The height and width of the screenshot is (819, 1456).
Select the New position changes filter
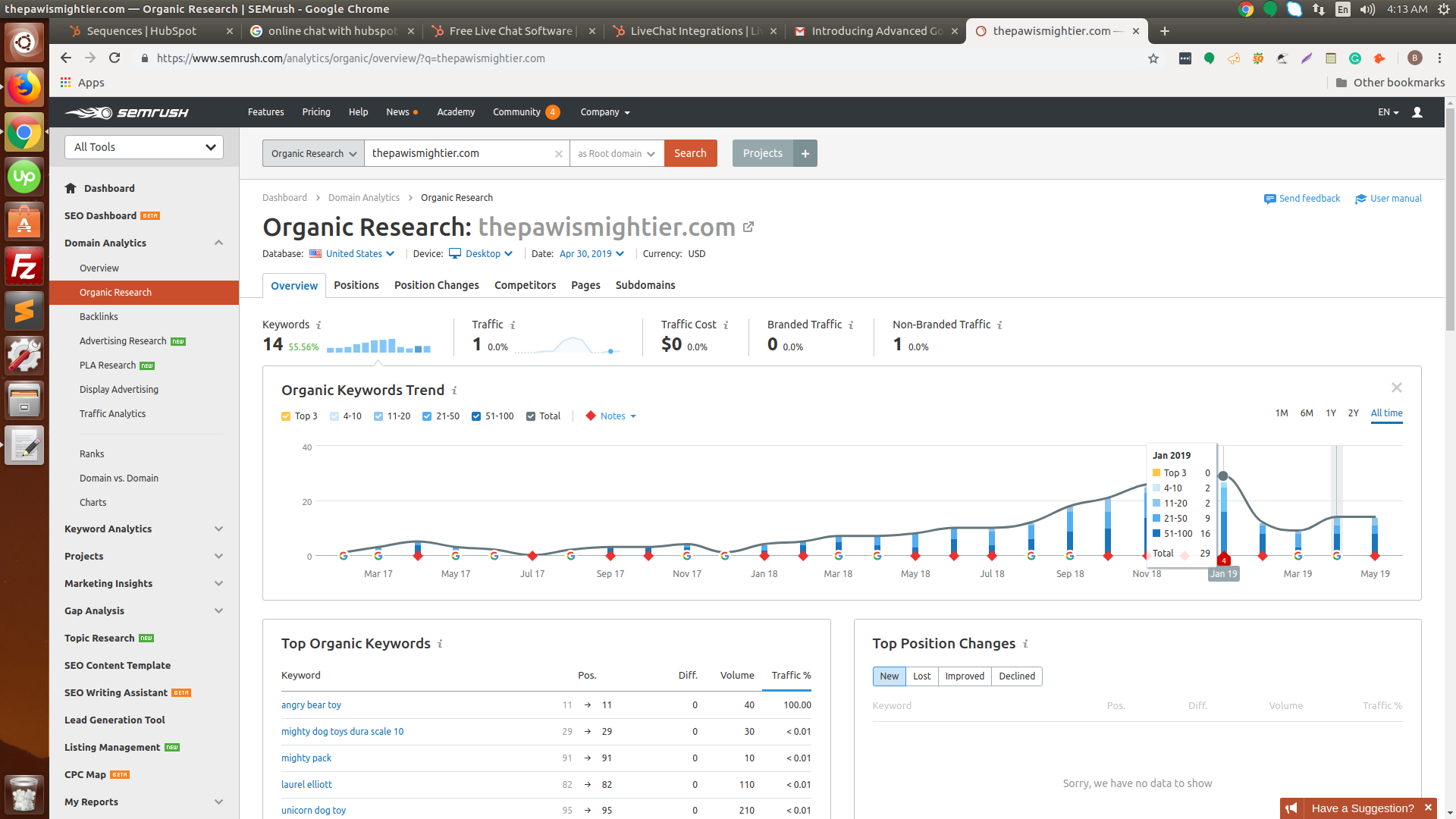890,676
